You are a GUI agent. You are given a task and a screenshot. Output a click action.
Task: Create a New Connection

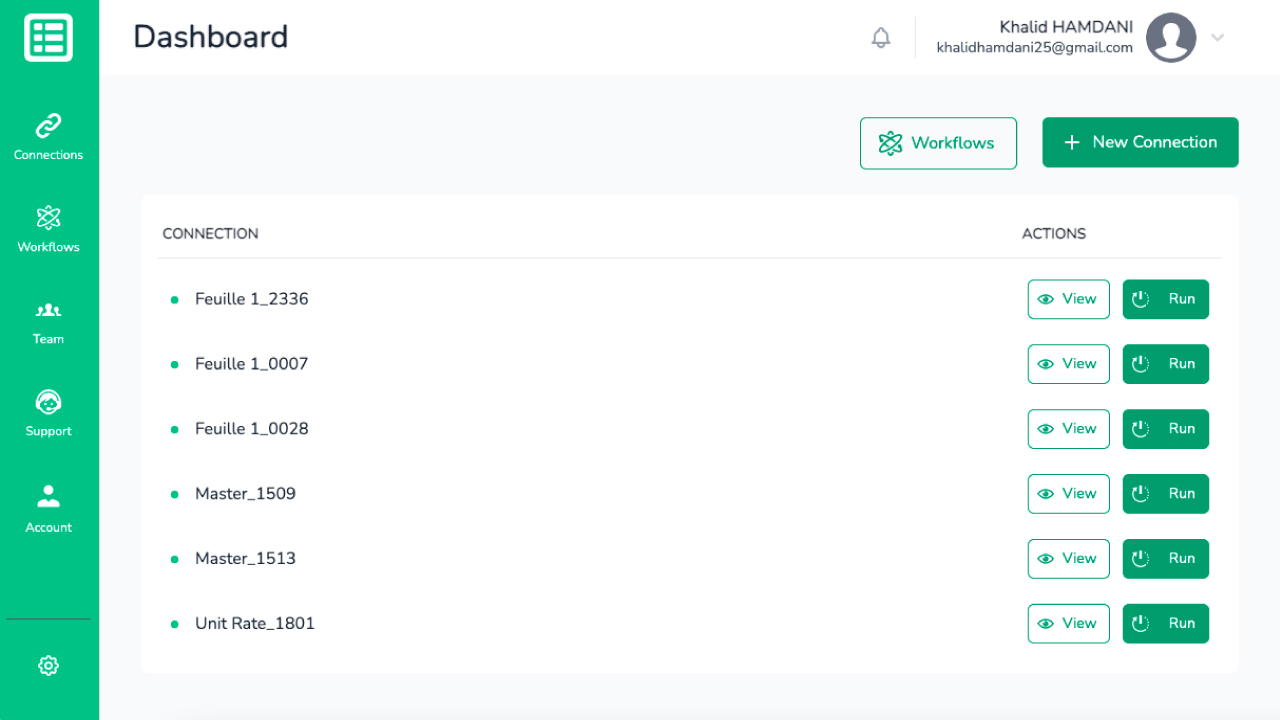point(1140,142)
